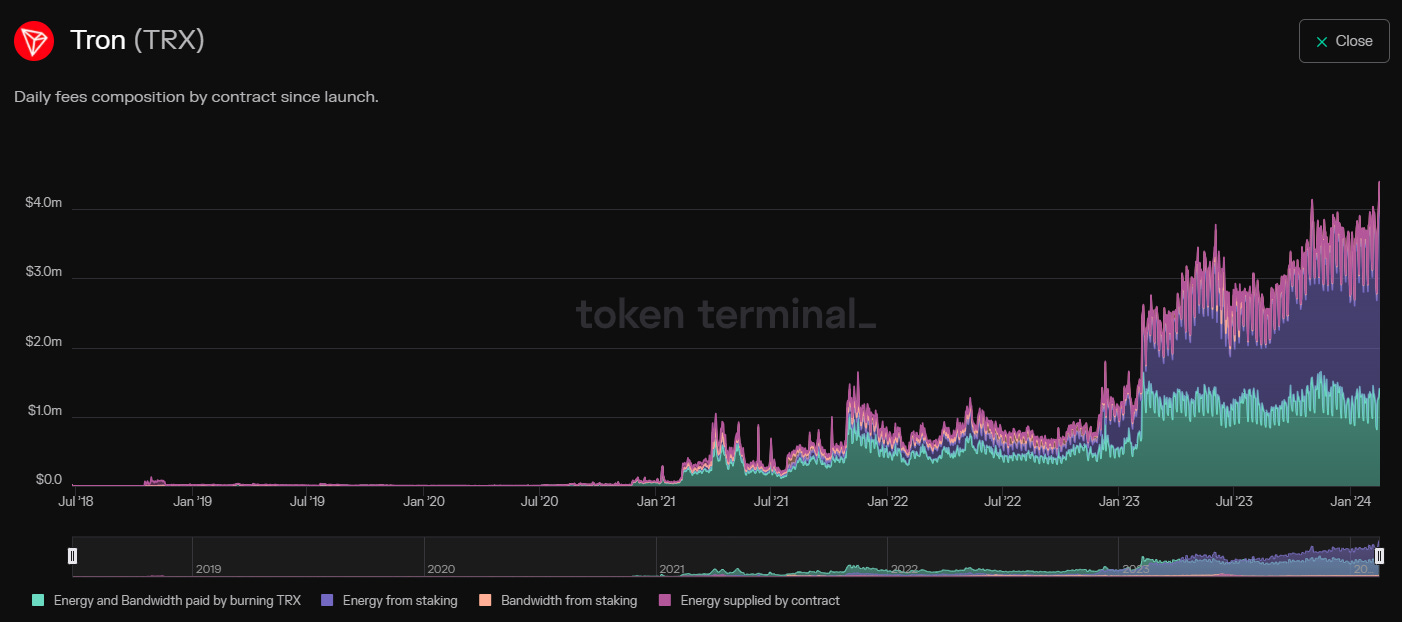The width and height of the screenshot is (1402, 622).
Task: Toggle the Energy supplied by contract legend swatch
Action: pyautogui.click(x=664, y=601)
